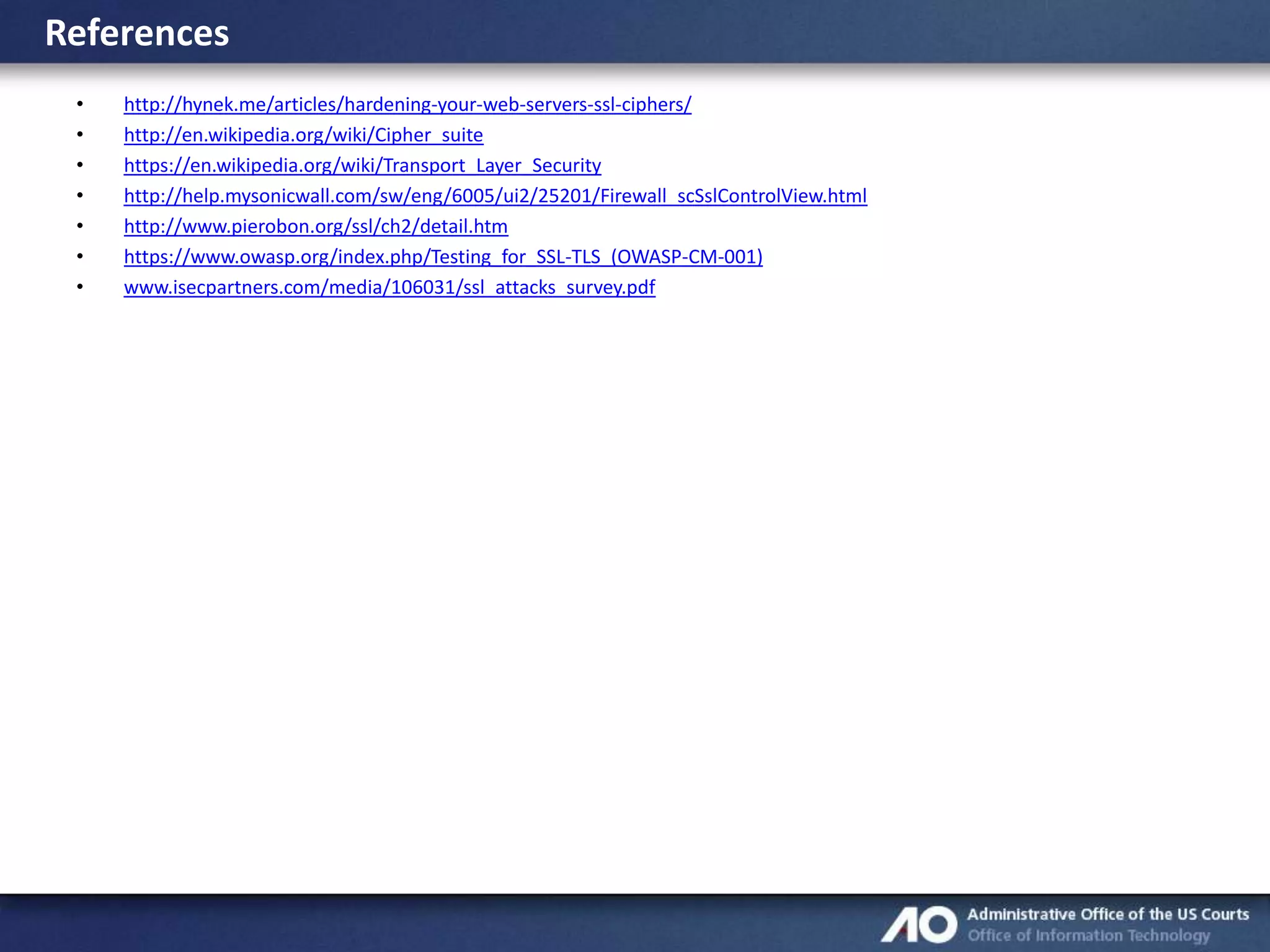Open the Wikipedia Transport_Layer_Security link
This screenshot has width=1270, height=952.
362,165
